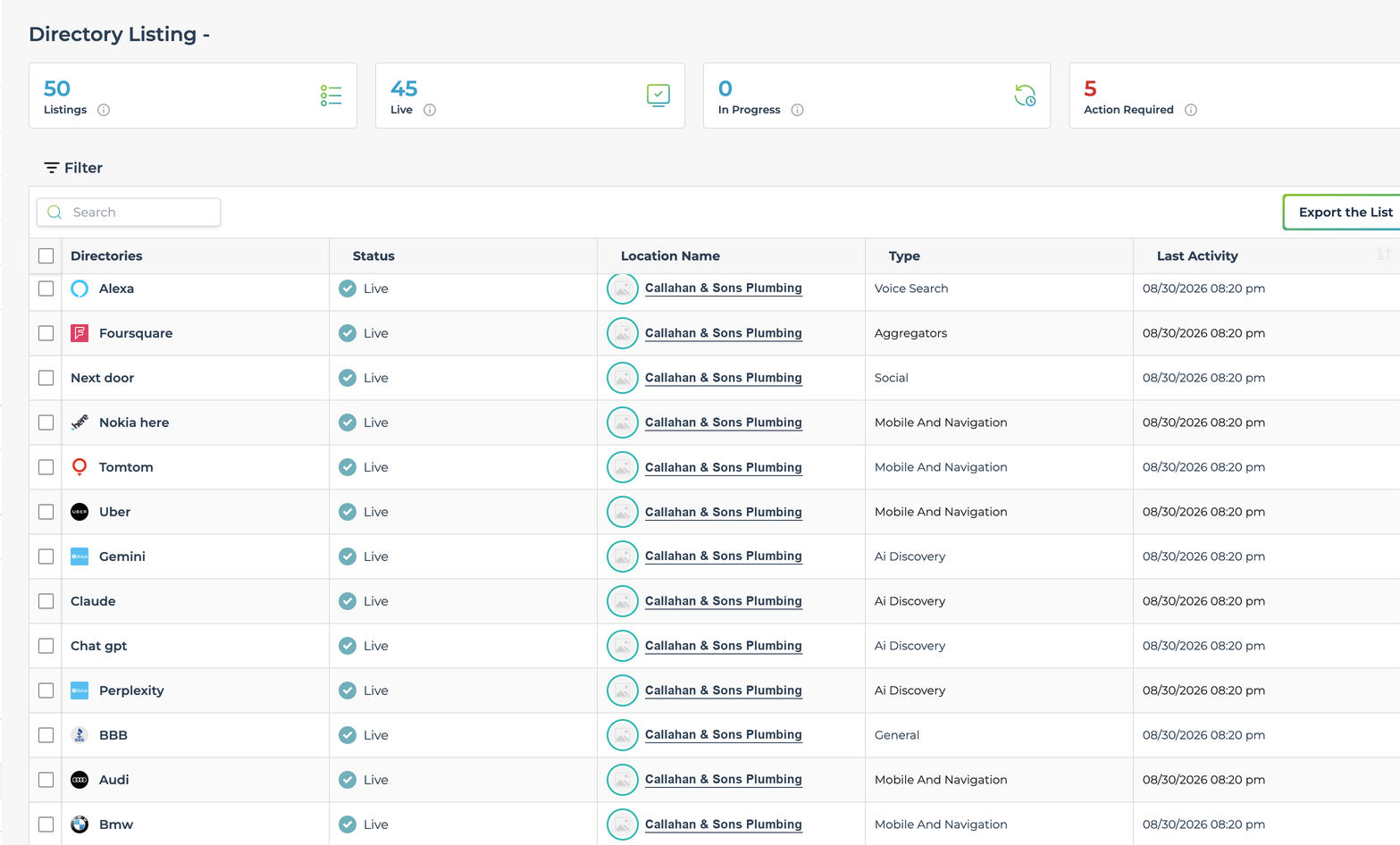Click the Status column header
Image resolution: width=1400 pixels, height=845 pixels.
coord(373,256)
